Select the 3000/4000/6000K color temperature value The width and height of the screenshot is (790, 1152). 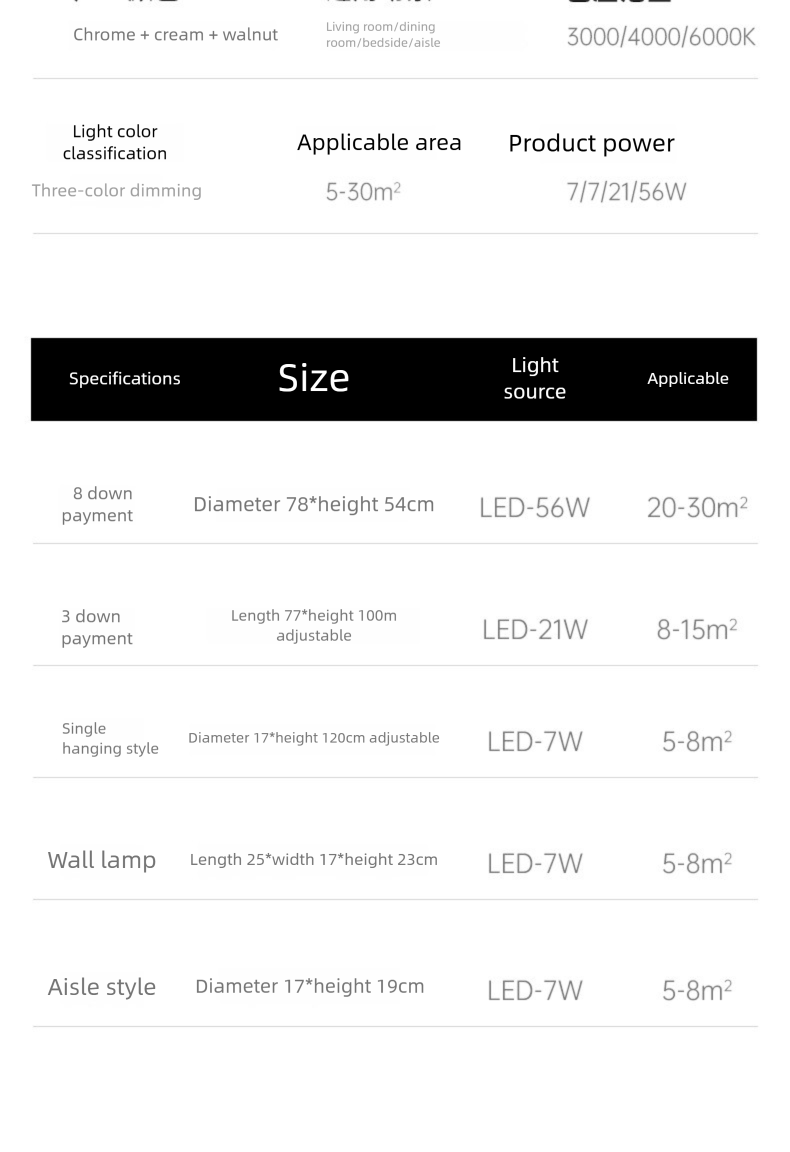pos(660,38)
